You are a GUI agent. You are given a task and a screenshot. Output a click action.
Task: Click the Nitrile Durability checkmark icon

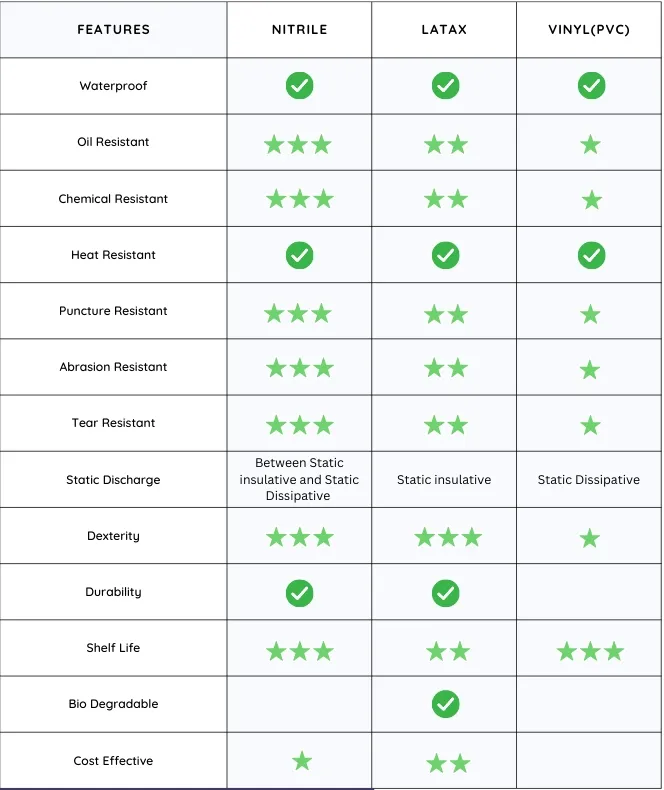tap(299, 593)
